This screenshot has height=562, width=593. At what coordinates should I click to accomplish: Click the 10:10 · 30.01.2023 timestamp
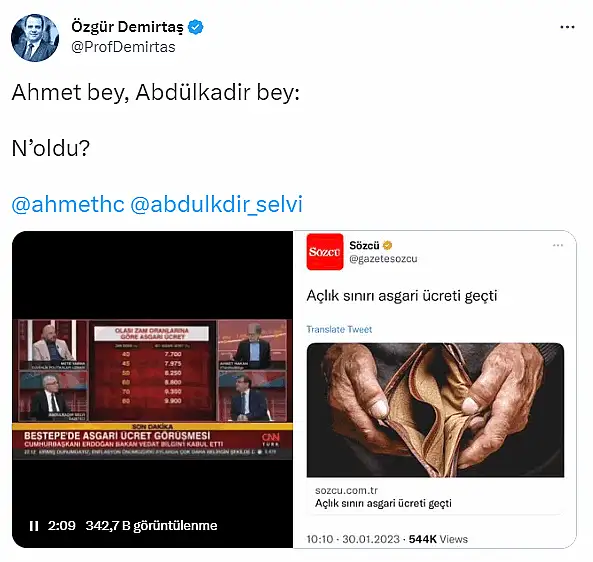[x=353, y=539]
